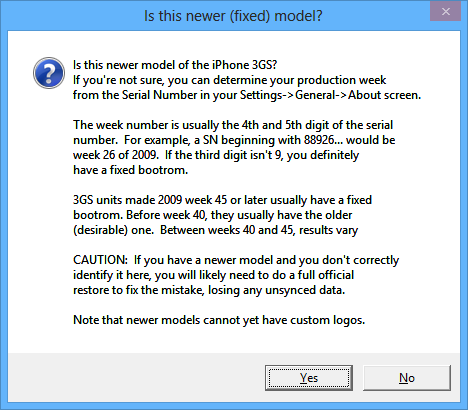Click the line starting with "CAUTION:"
Screen dimensions: 468x410
pos(236,260)
